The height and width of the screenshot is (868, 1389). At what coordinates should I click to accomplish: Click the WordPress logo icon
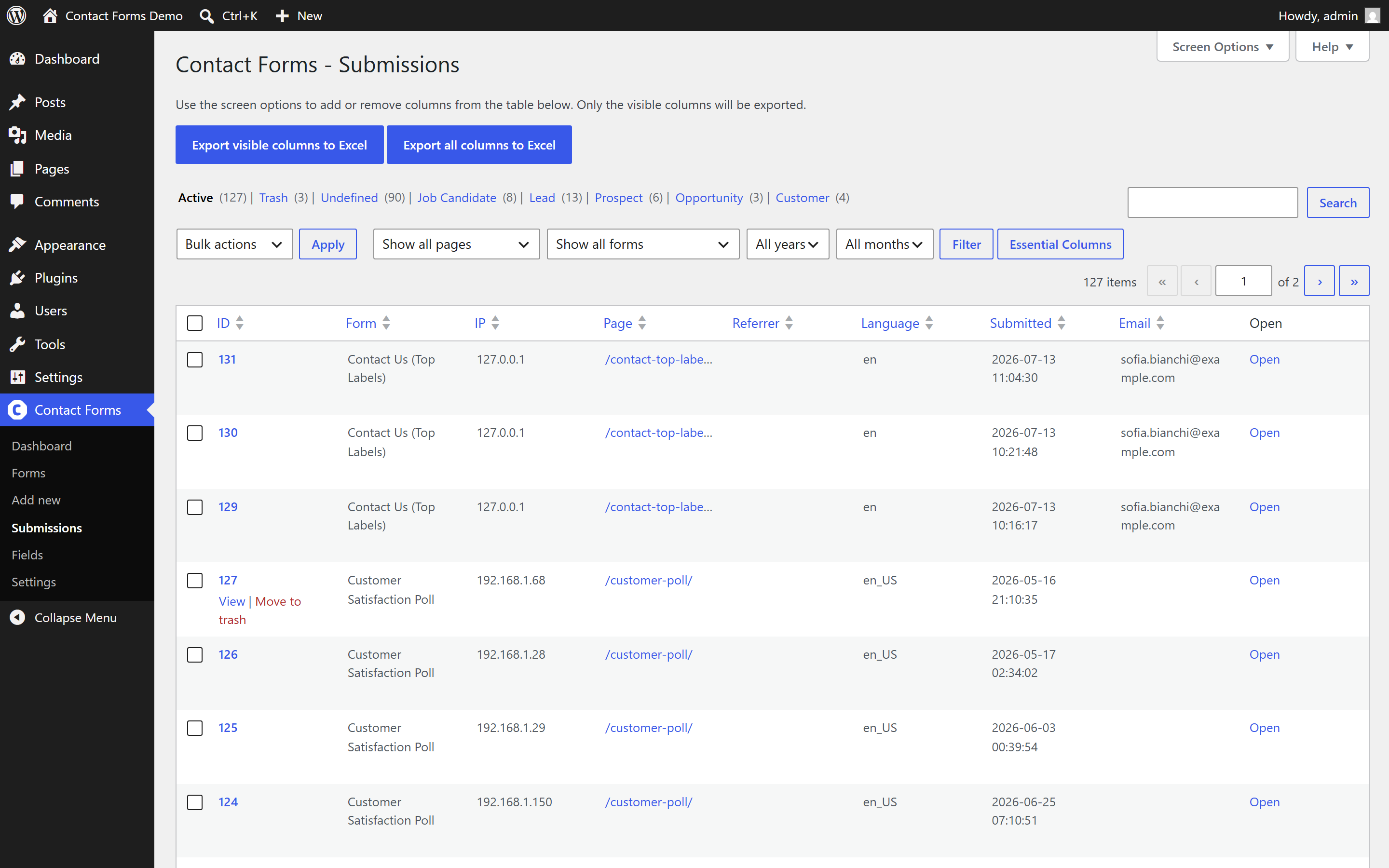pyautogui.click(x=17, y=15)
